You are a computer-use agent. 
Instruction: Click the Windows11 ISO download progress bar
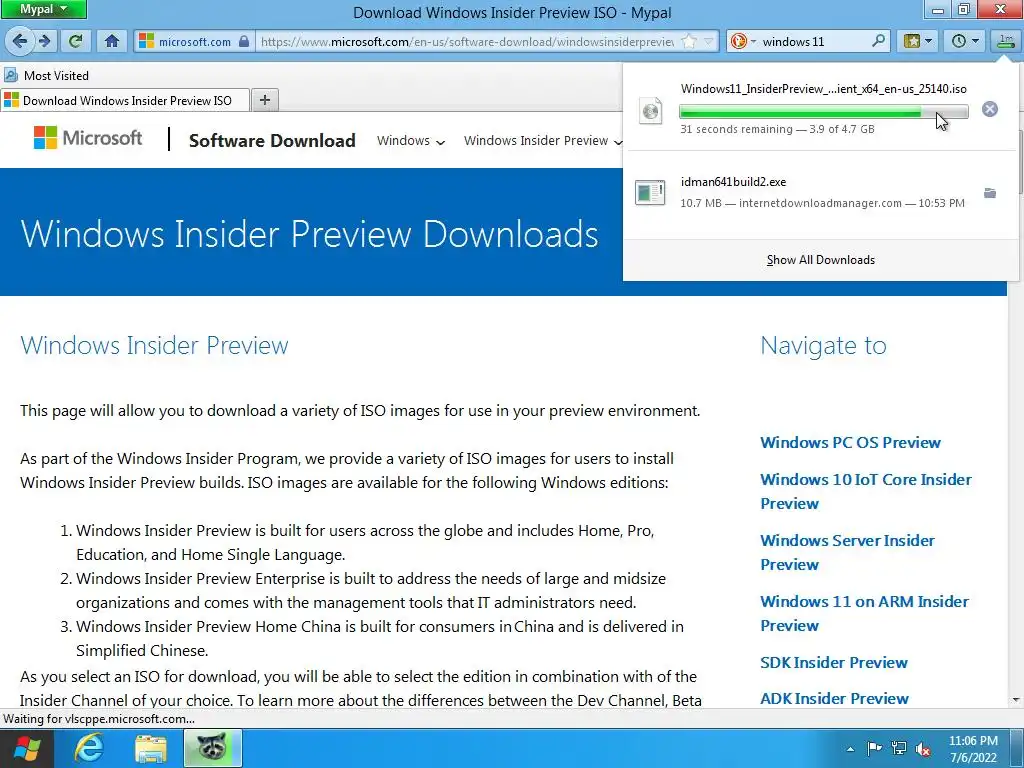point(824,112)
